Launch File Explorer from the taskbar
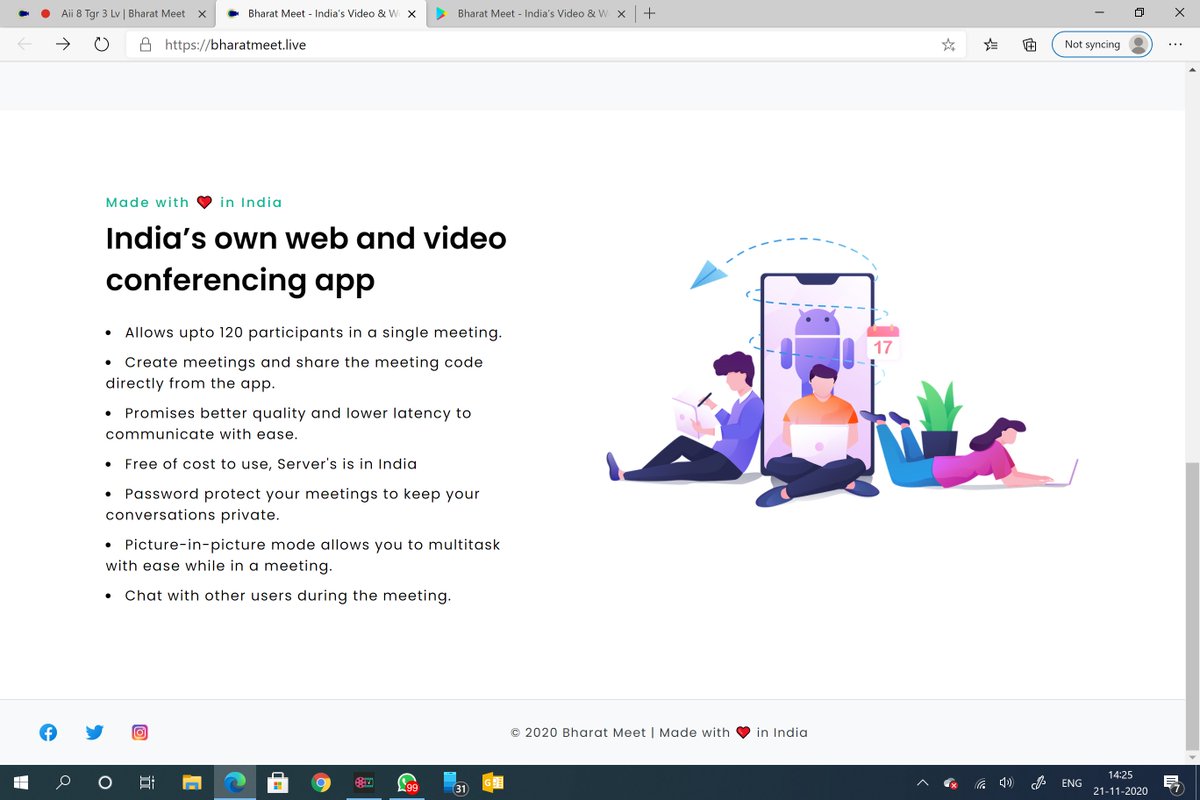This screenshot has width=1200, height=800. pyautogui.click(x=193, y=783)
